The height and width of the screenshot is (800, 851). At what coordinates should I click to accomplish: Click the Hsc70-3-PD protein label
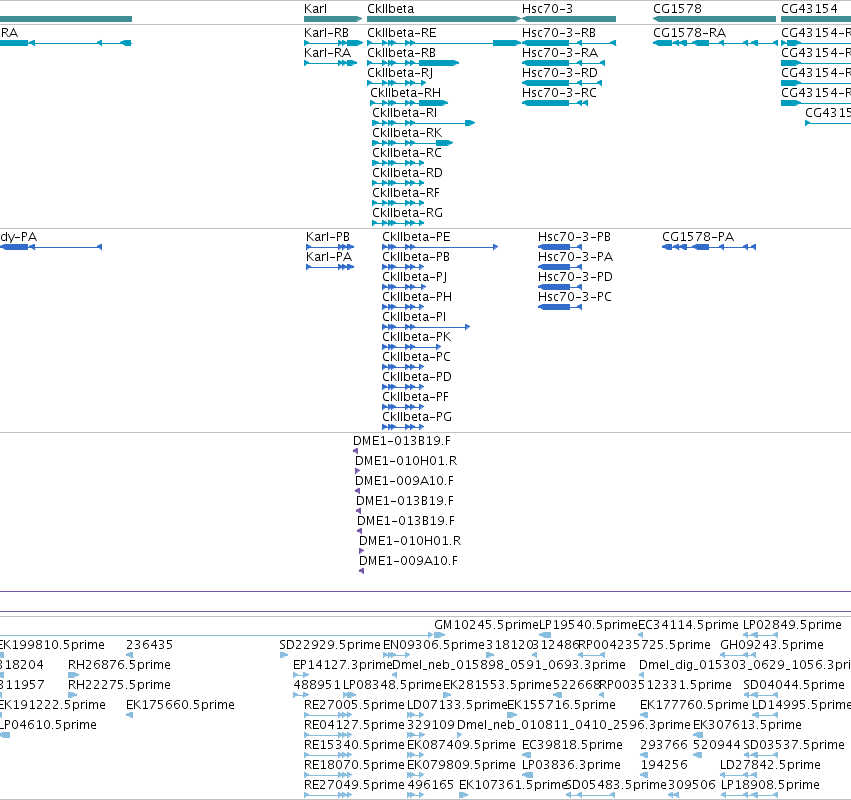pyautogui.click(x=575, y=277)
